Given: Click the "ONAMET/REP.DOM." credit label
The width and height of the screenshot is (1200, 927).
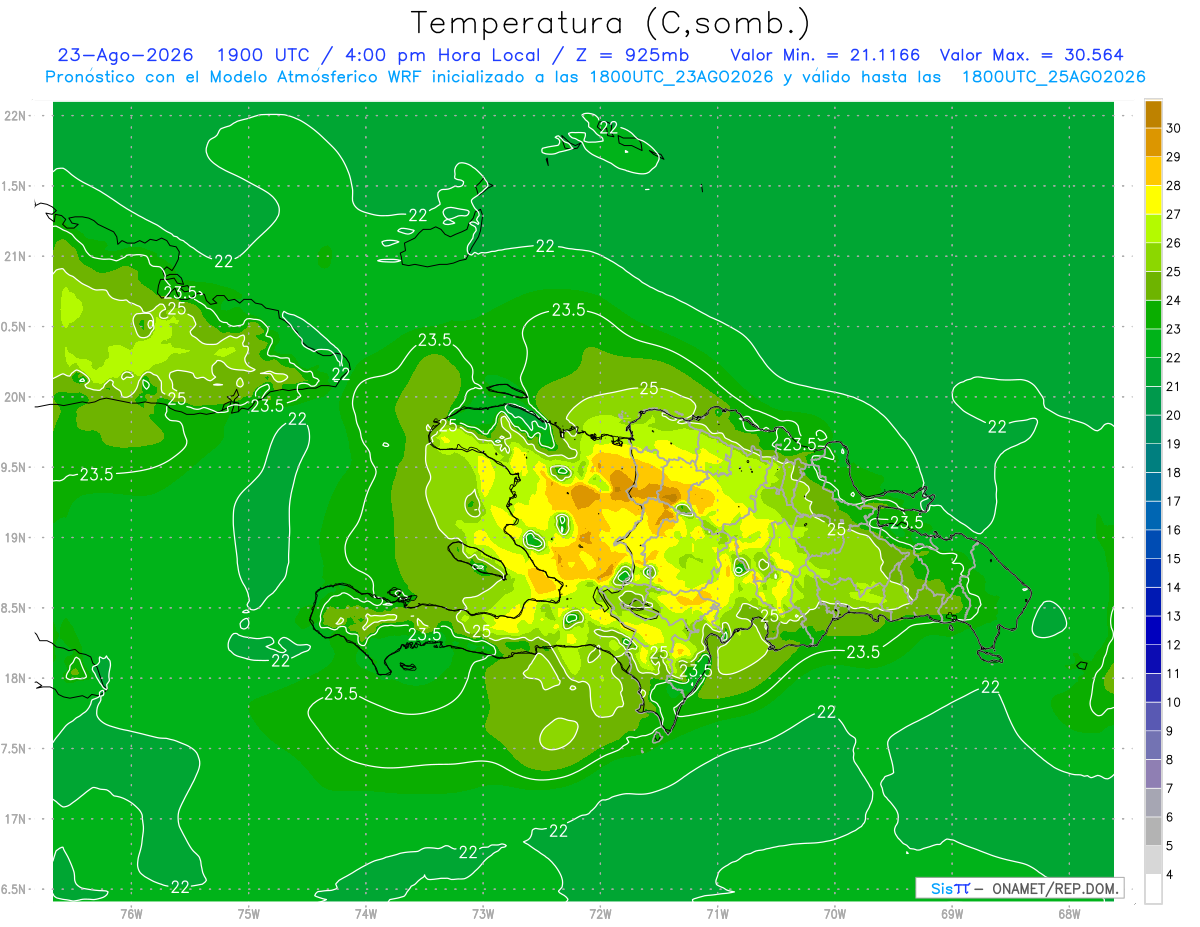Looking at the screenshot, I should coord(1056,888).
